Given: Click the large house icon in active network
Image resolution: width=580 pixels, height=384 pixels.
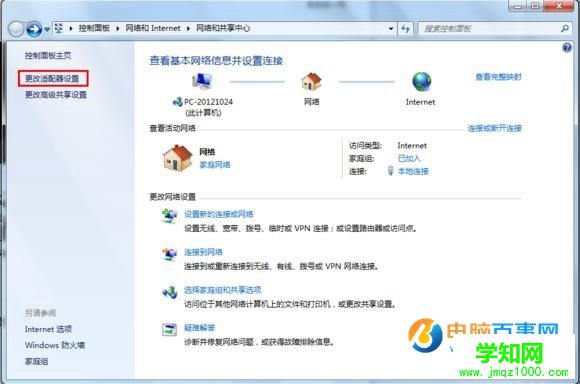Looking at the screenshot, I should (x=178, y=158).
